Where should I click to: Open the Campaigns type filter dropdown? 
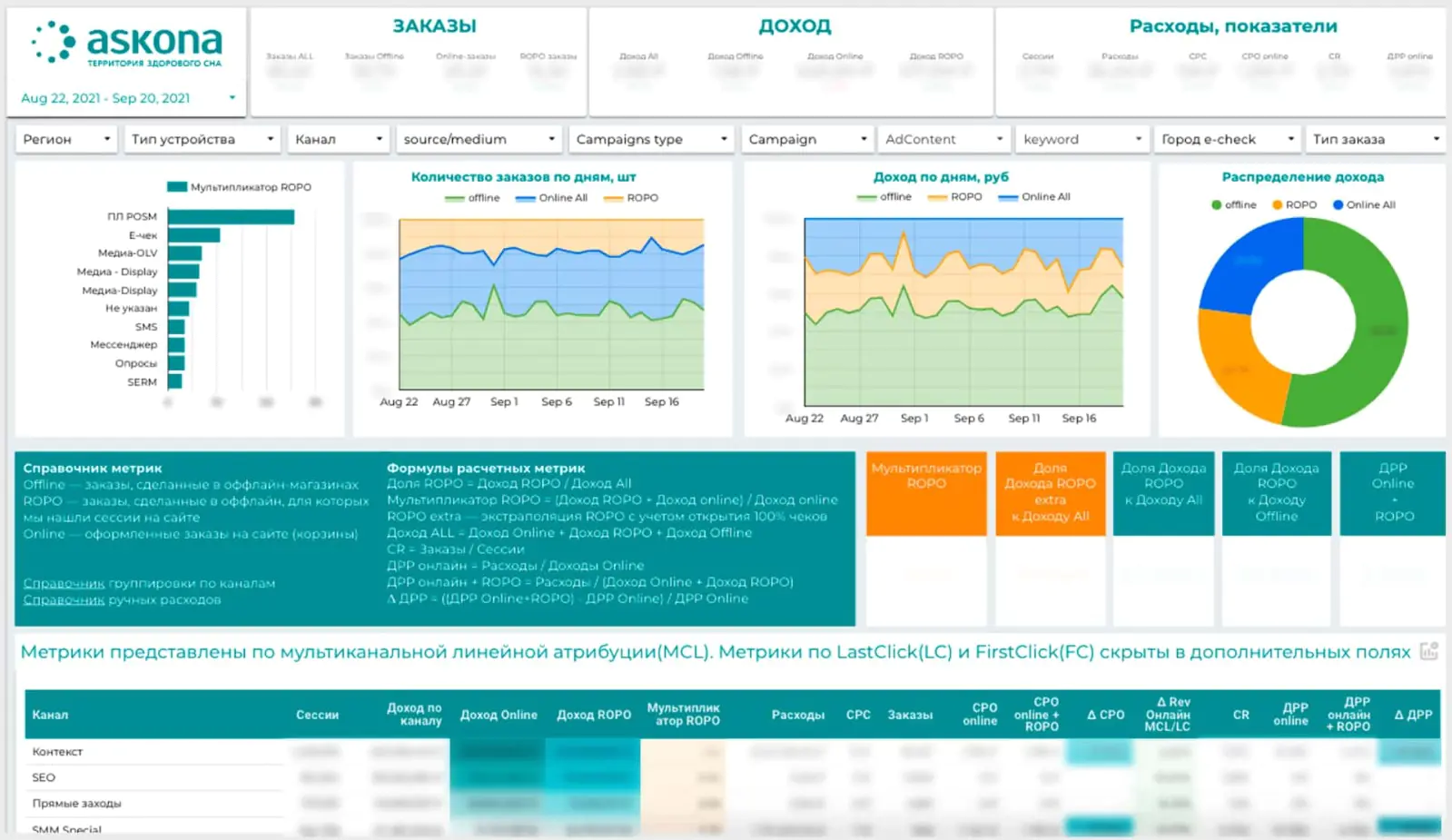pyautogui.click(x=652, y=139)
